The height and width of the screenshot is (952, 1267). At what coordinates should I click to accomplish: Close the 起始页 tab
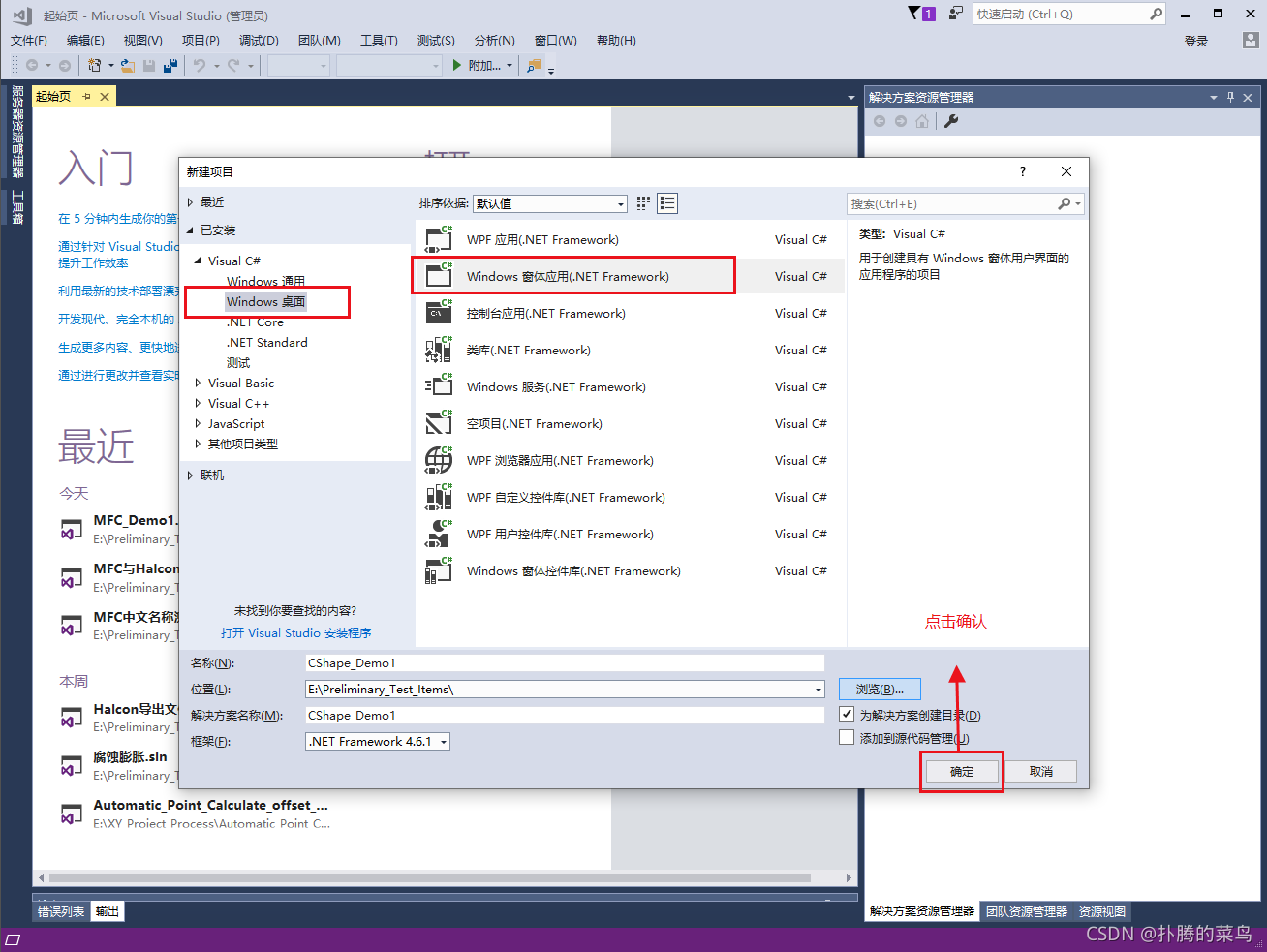pos(105,96)
